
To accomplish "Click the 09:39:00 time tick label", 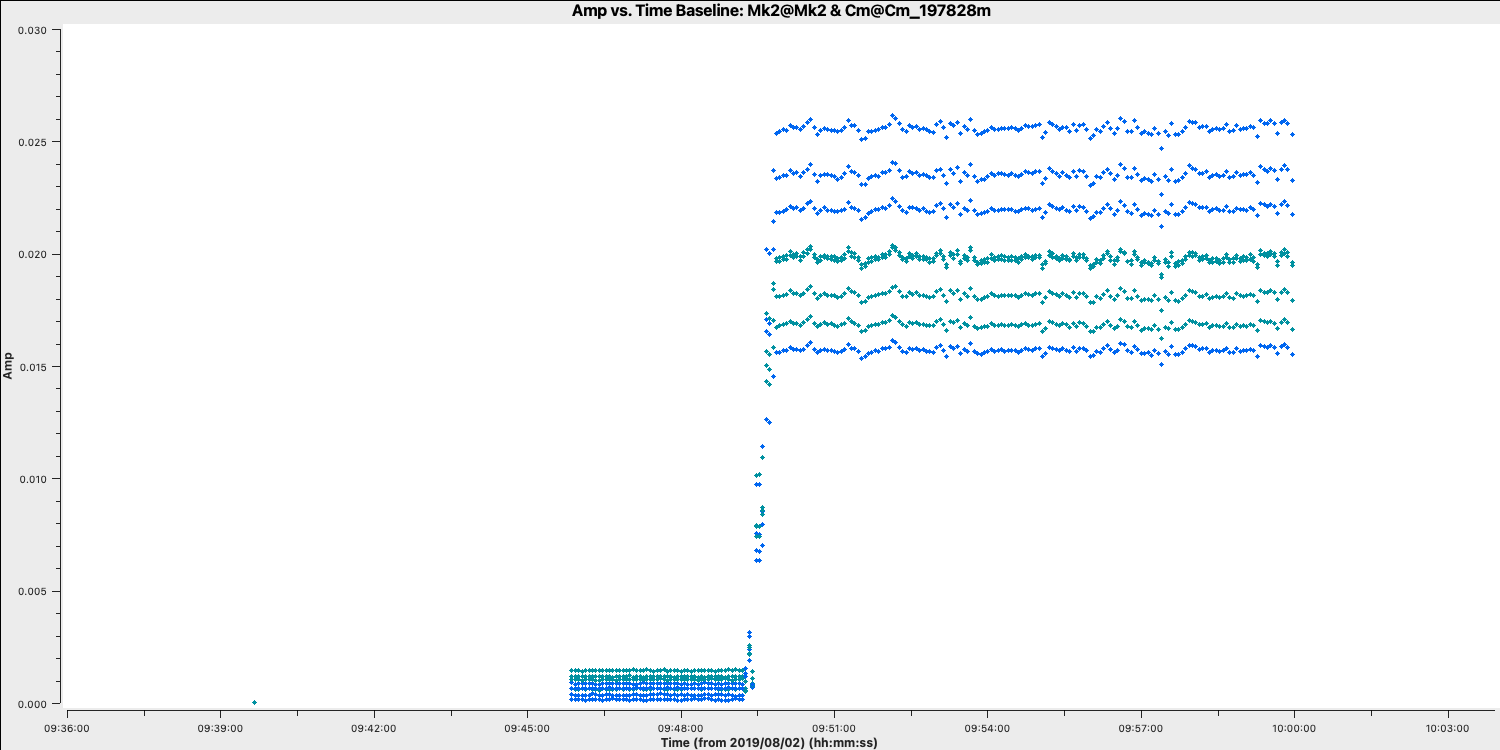I will point(221,728).
